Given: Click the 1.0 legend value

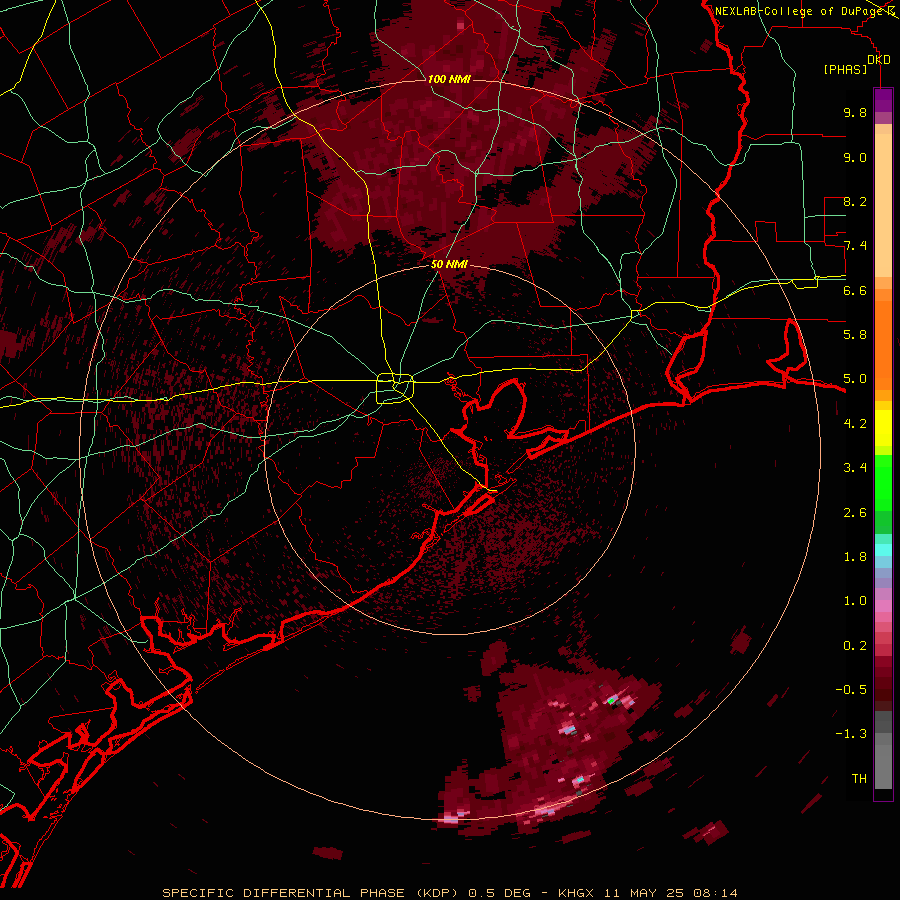Looking at the screenshot, I should click(855, 601).
